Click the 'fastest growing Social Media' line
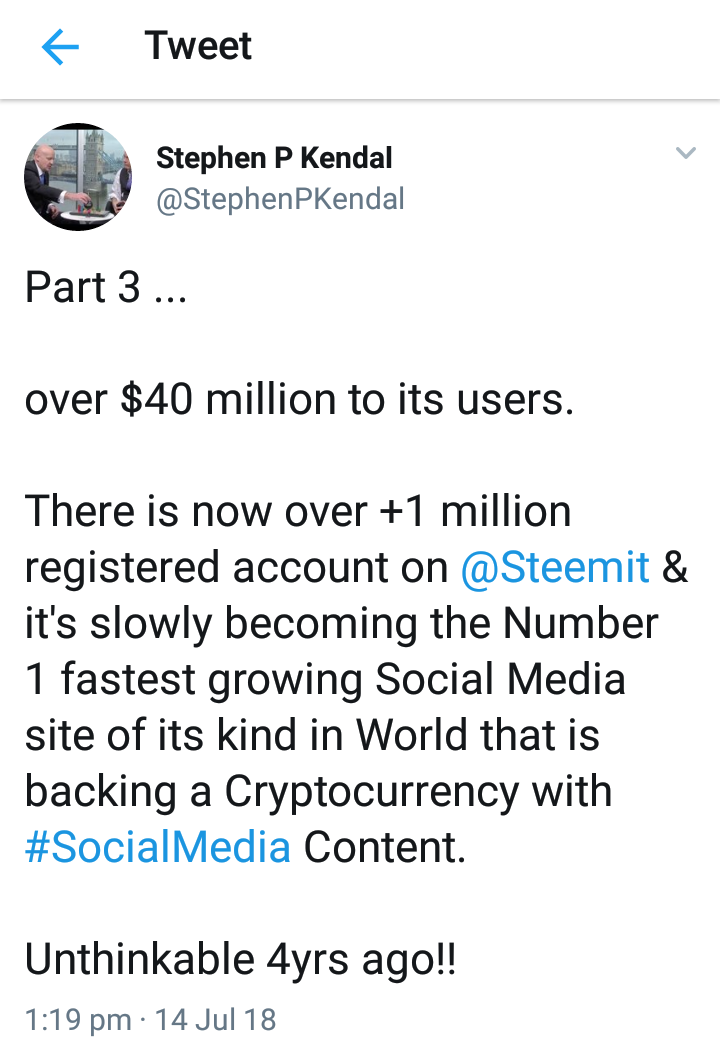This screenshot has height=1052, width=720. click(x=343, y=679)
